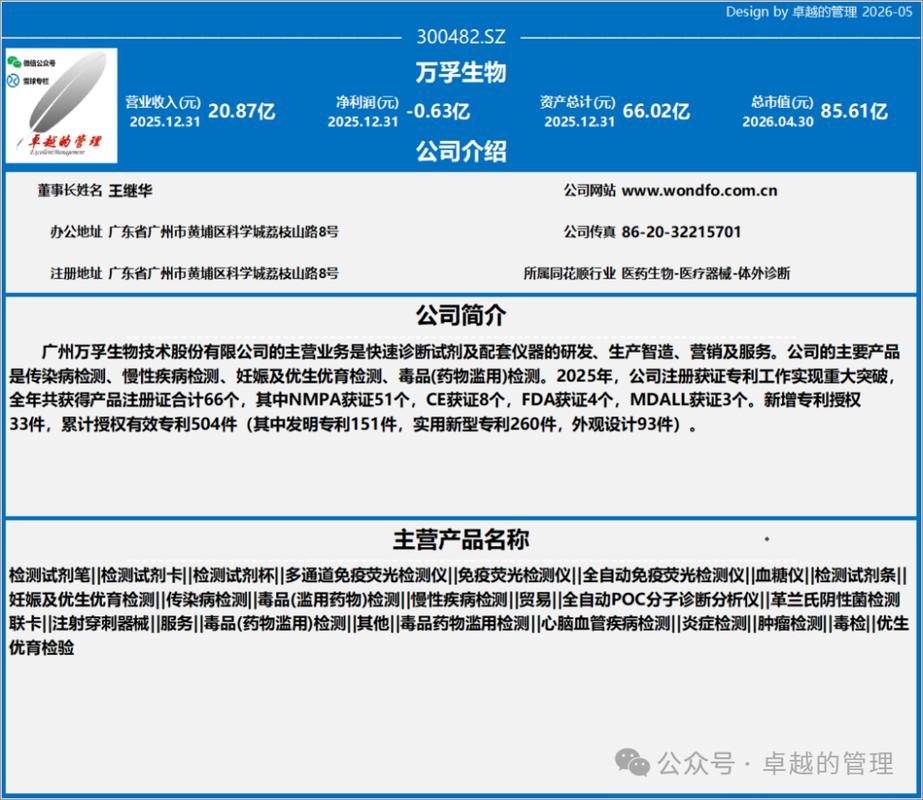Select product 炎症检测
Image resolution: width=923 pixels, height=800 pixels.
715,623
